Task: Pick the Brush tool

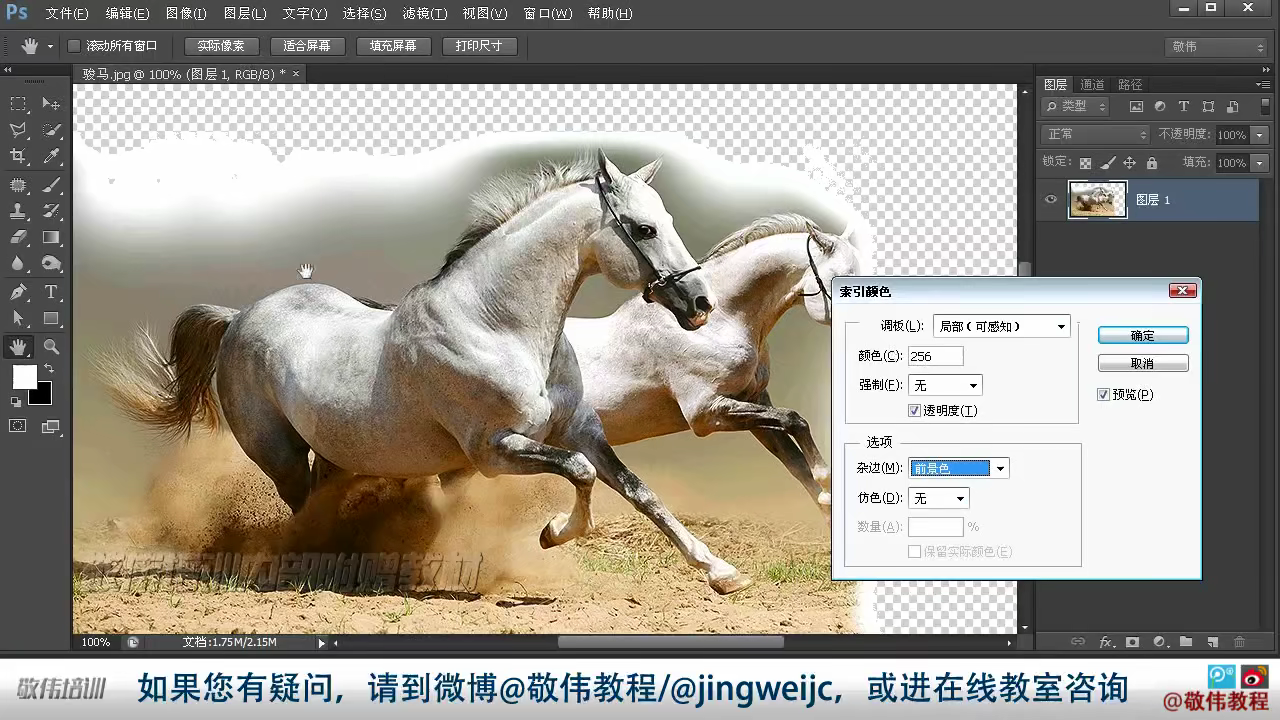Action: (51, 185)
